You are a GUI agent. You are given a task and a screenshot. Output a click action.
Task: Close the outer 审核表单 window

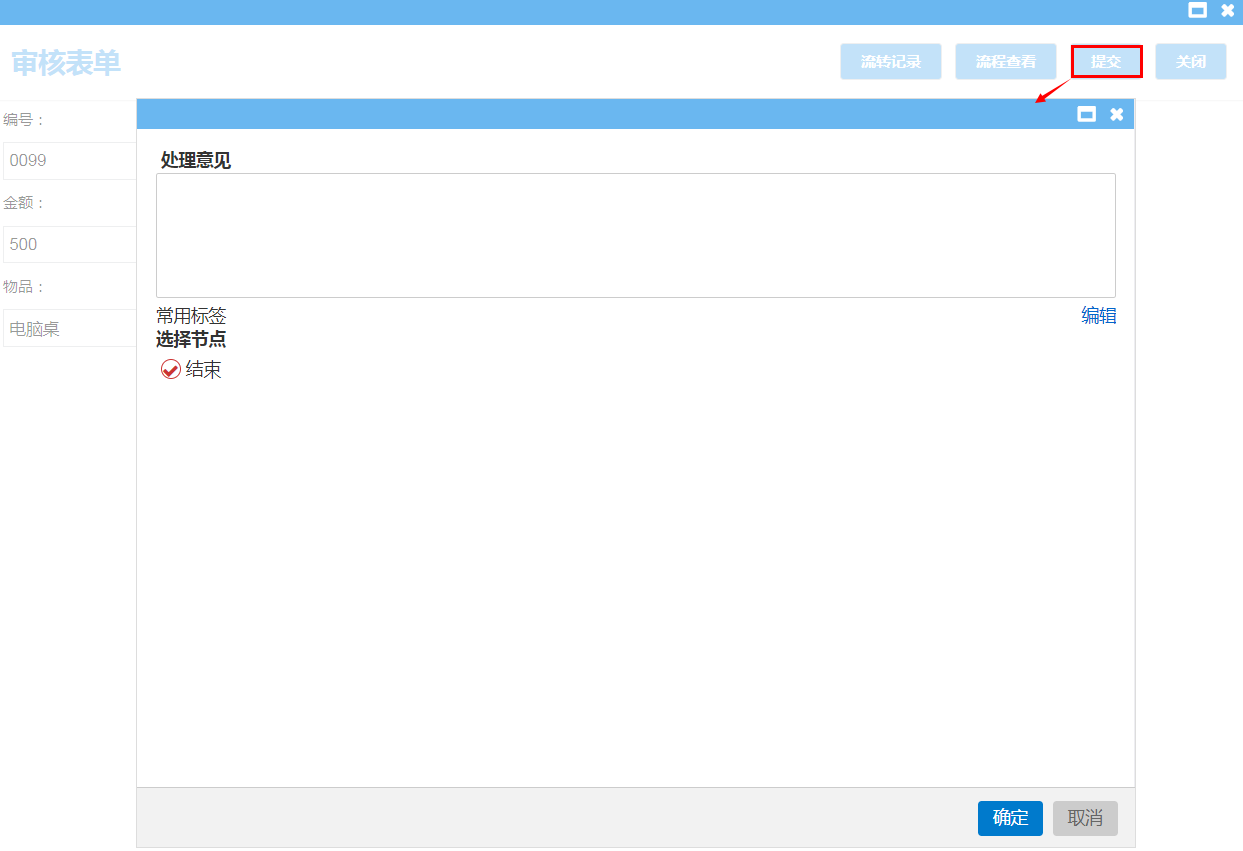[x=1228, y=11]
